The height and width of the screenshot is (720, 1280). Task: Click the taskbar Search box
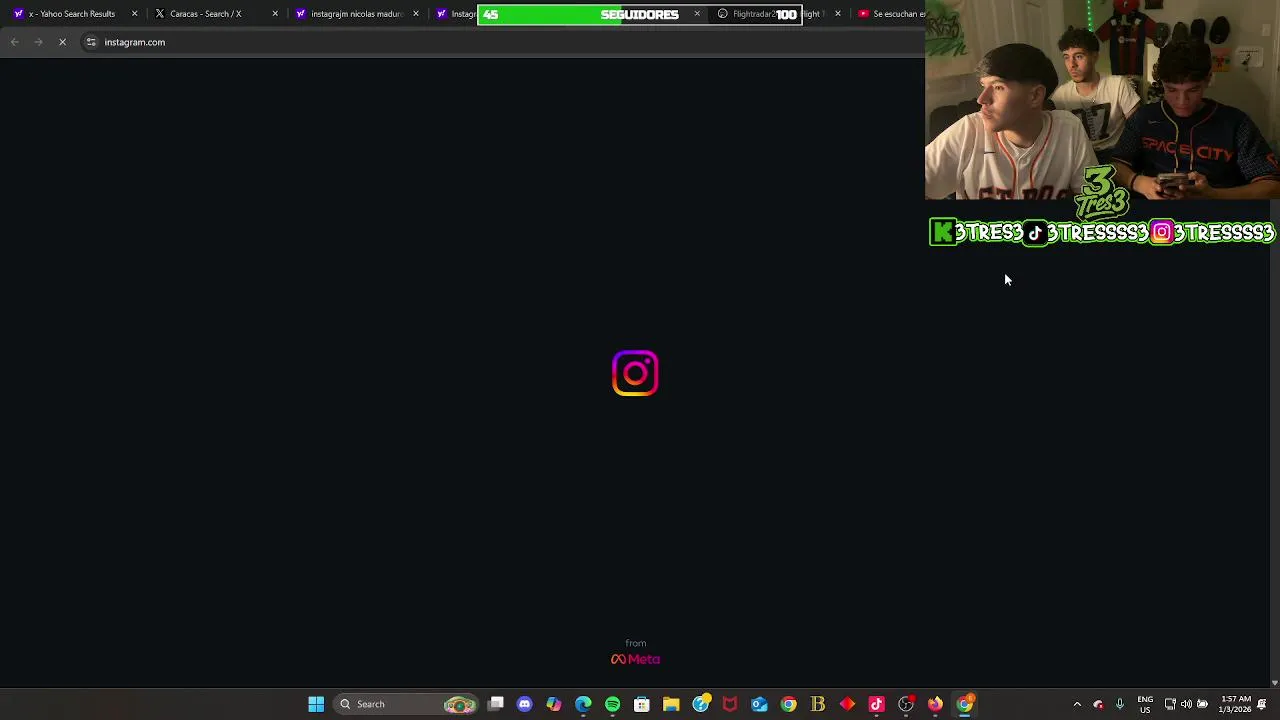tap(405, 704)
